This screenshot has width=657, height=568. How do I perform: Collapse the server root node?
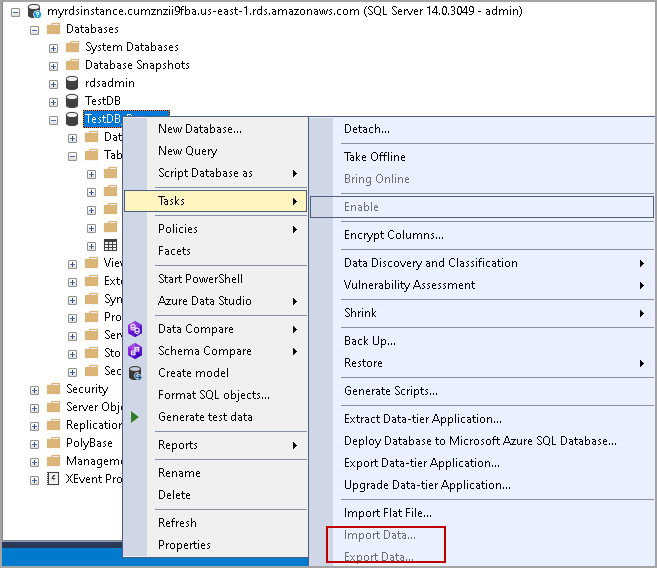[16, 12]
